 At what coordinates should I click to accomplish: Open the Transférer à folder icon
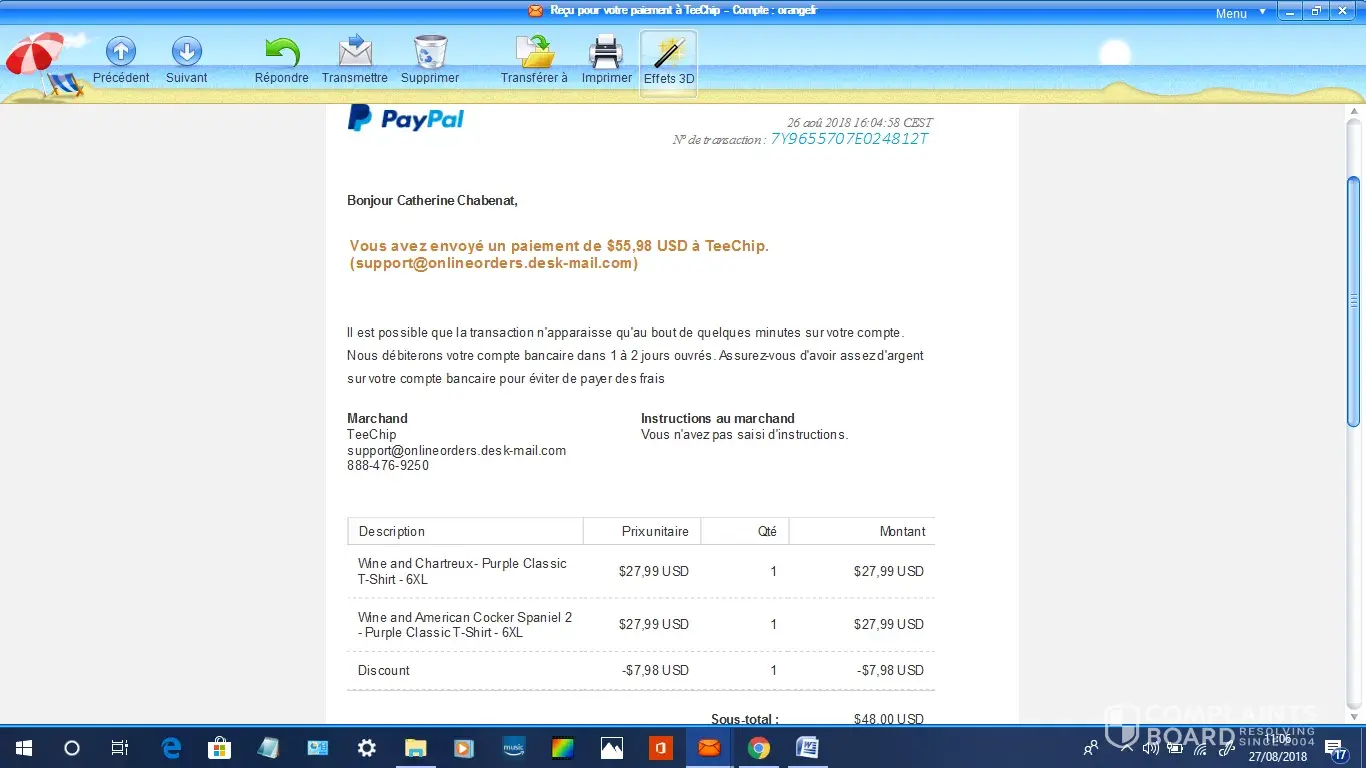point(534,52)
